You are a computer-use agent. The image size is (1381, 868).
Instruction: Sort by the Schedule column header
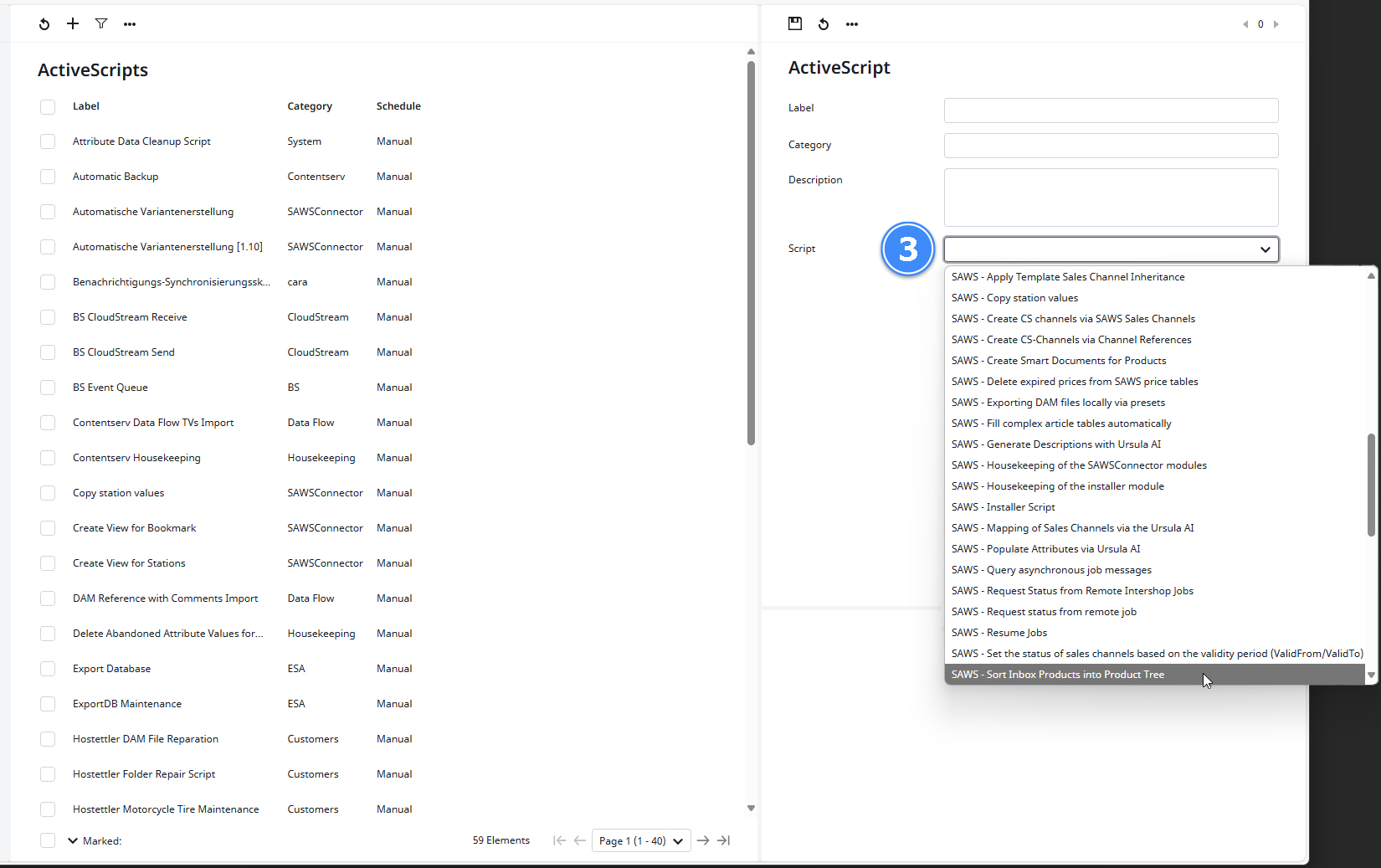coord(398,106)
